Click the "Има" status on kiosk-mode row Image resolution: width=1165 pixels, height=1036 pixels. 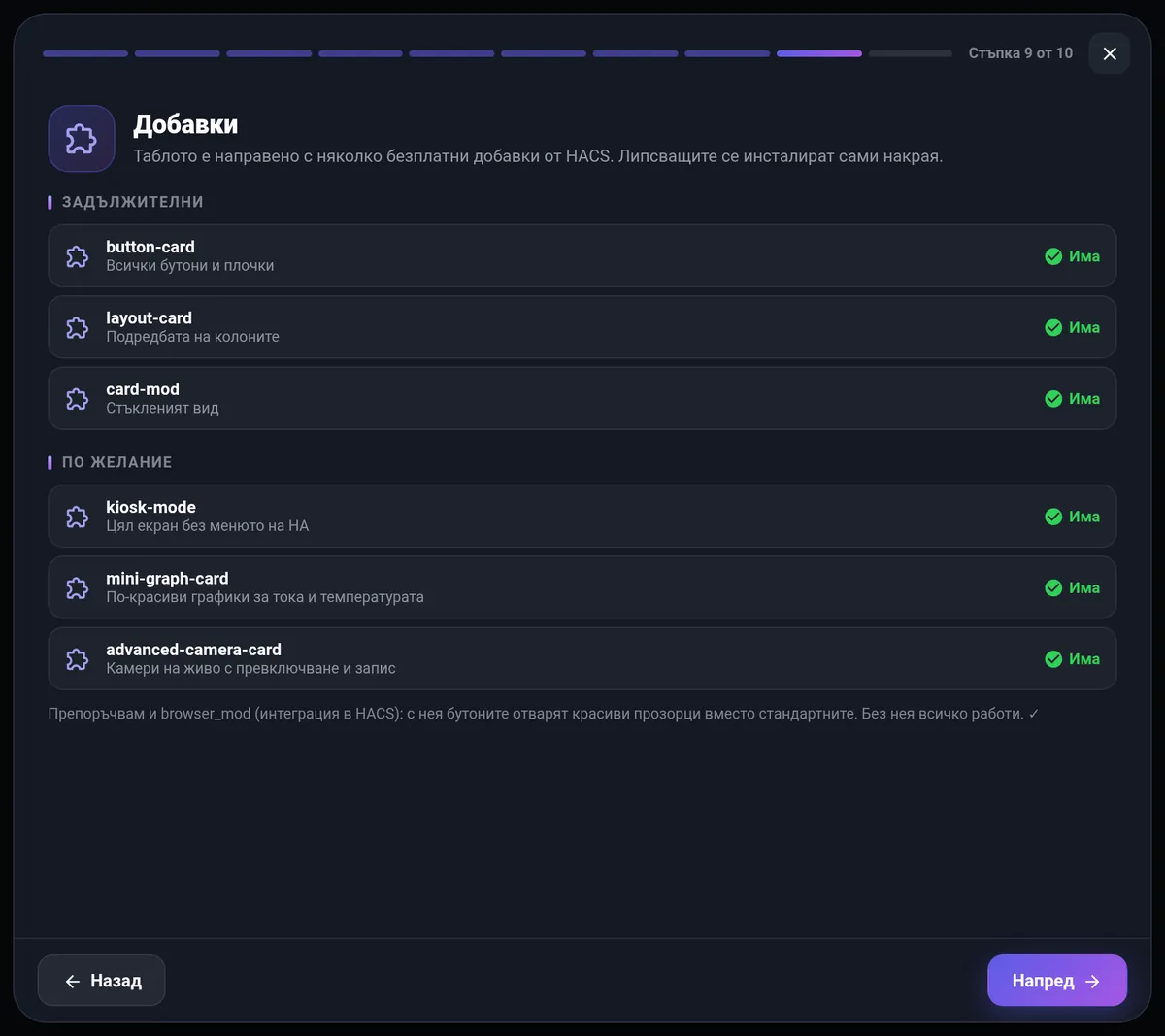pyautogui.click(x=1084, y=517)
